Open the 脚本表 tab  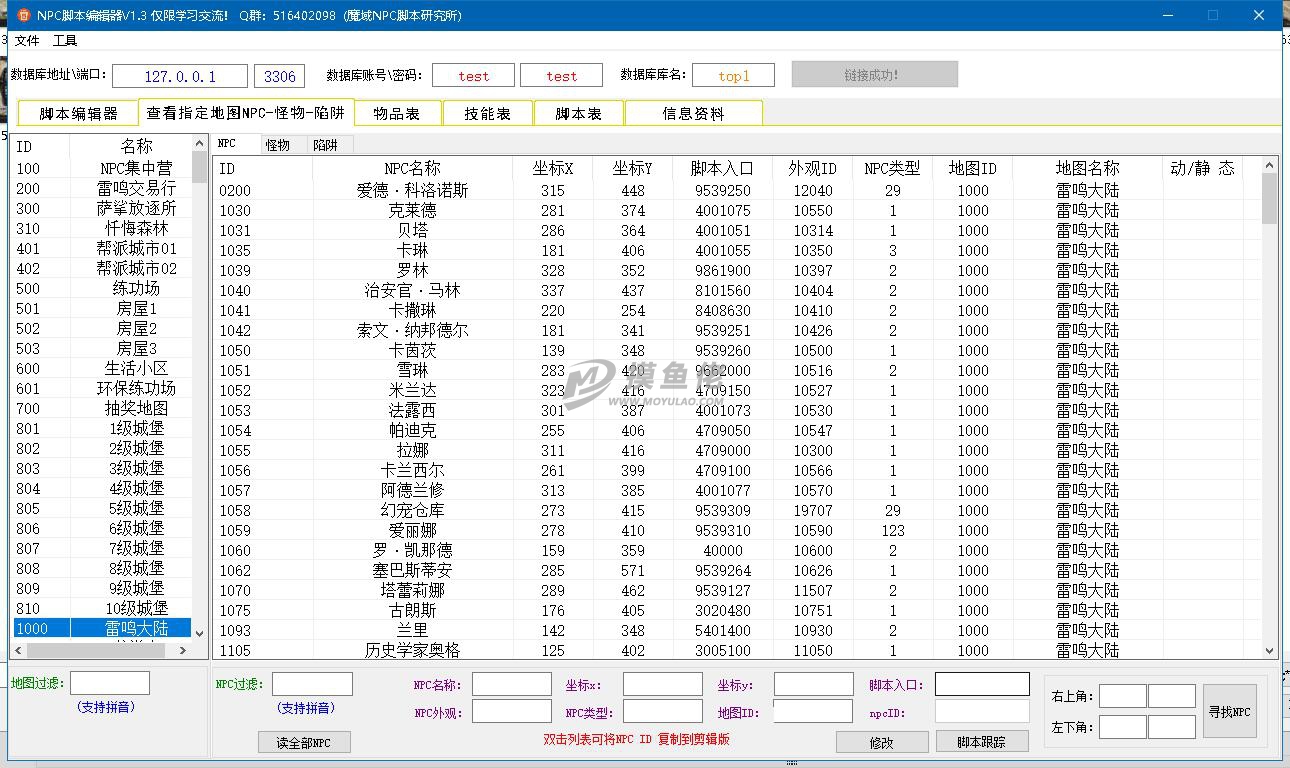click(x=579, y=113)
